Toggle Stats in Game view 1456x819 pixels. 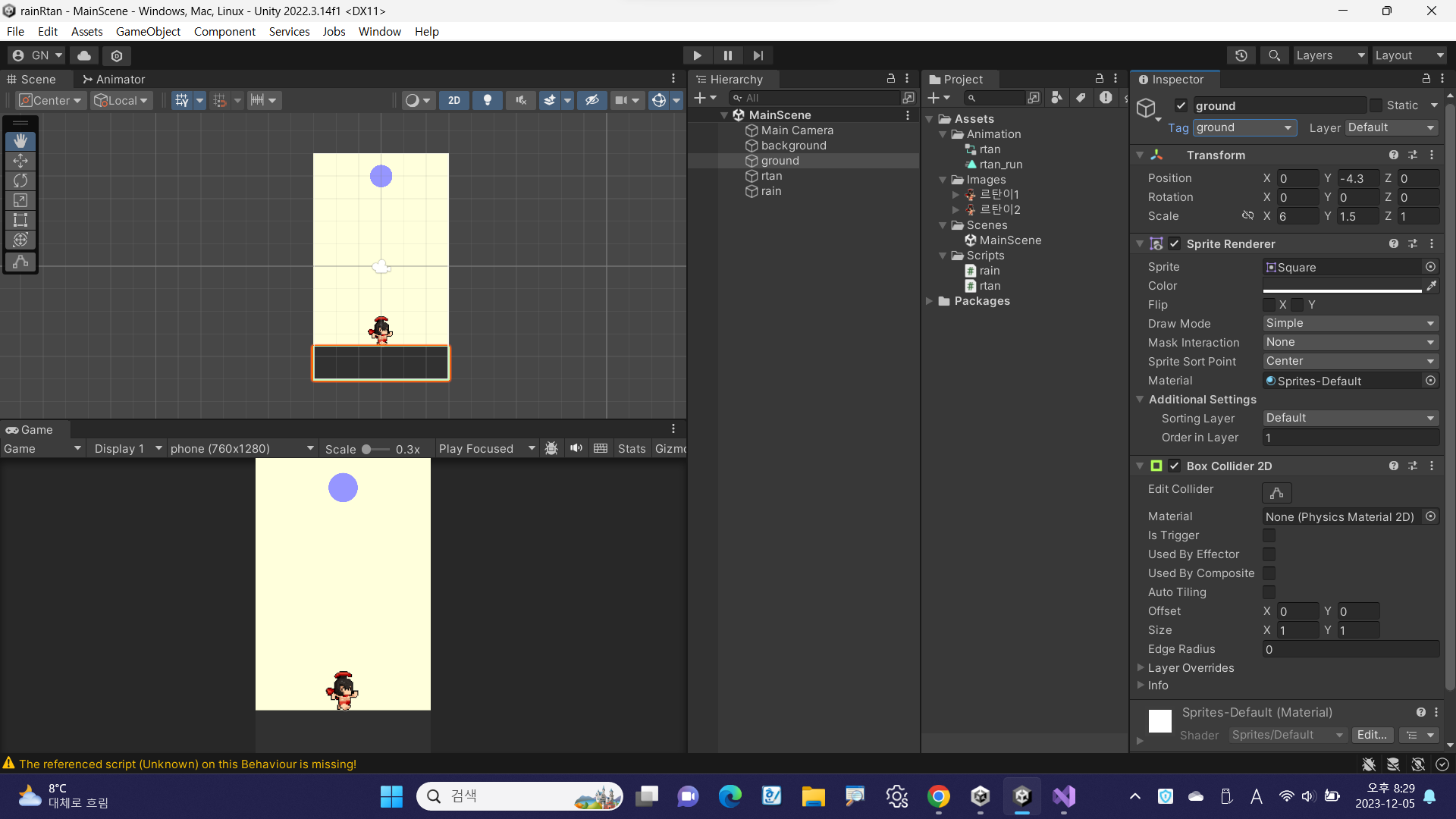coord(632,448)
